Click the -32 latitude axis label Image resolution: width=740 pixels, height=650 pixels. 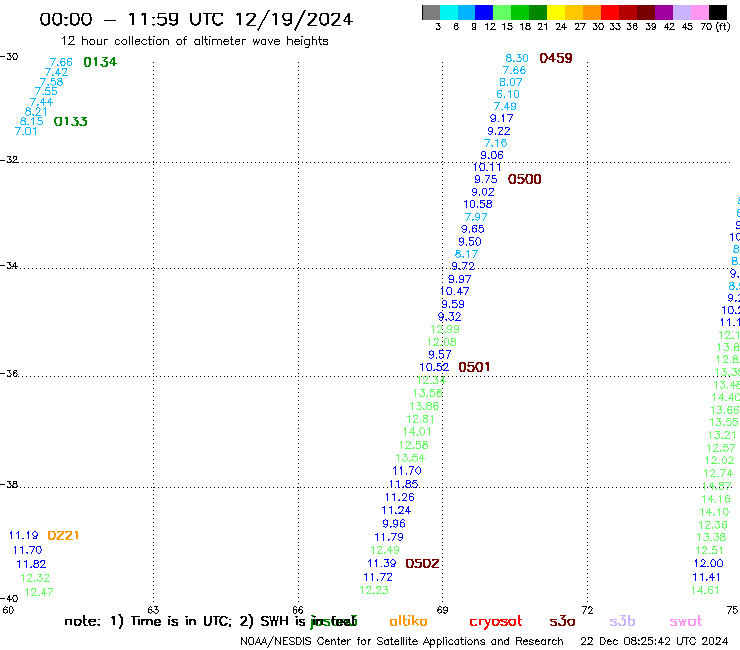click(9, 160)
